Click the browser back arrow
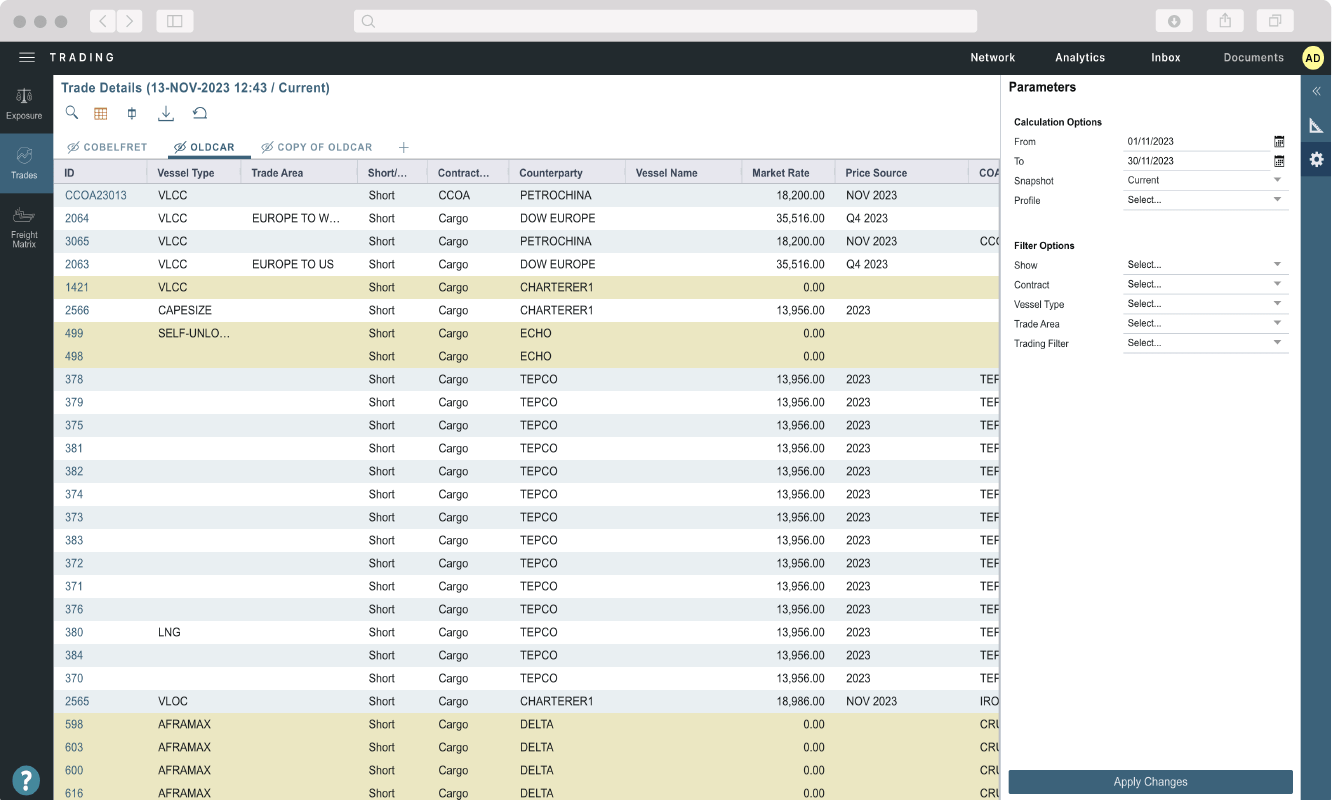 [x=103, y=21]
